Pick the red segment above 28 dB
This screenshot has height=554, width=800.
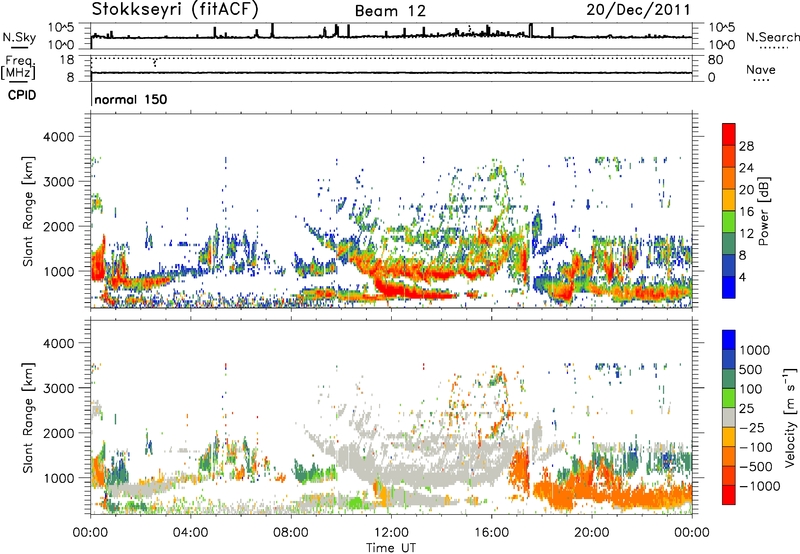(729, 135)
